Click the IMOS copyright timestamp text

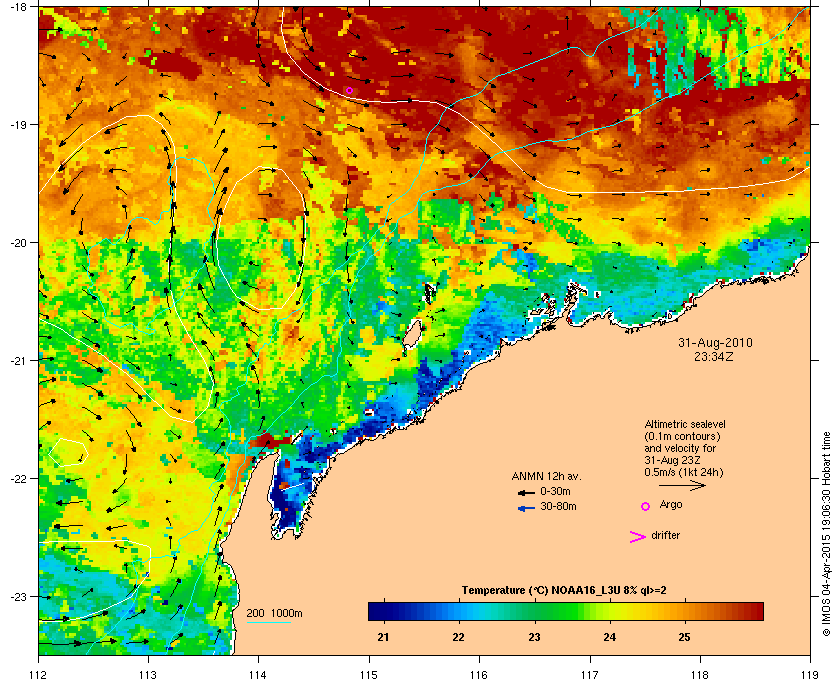pyautogui.click(x=826, y=533)
